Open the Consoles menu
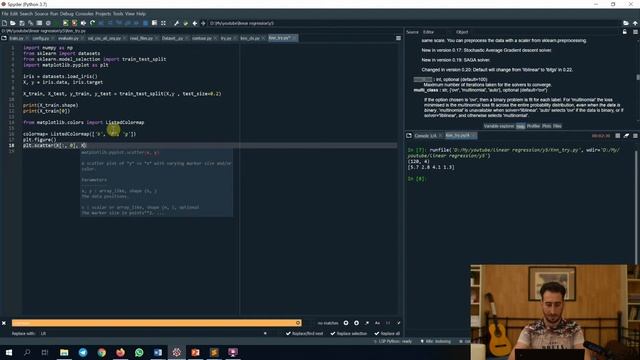The width and height of the screenshot is (640, 360). [84, 14]
